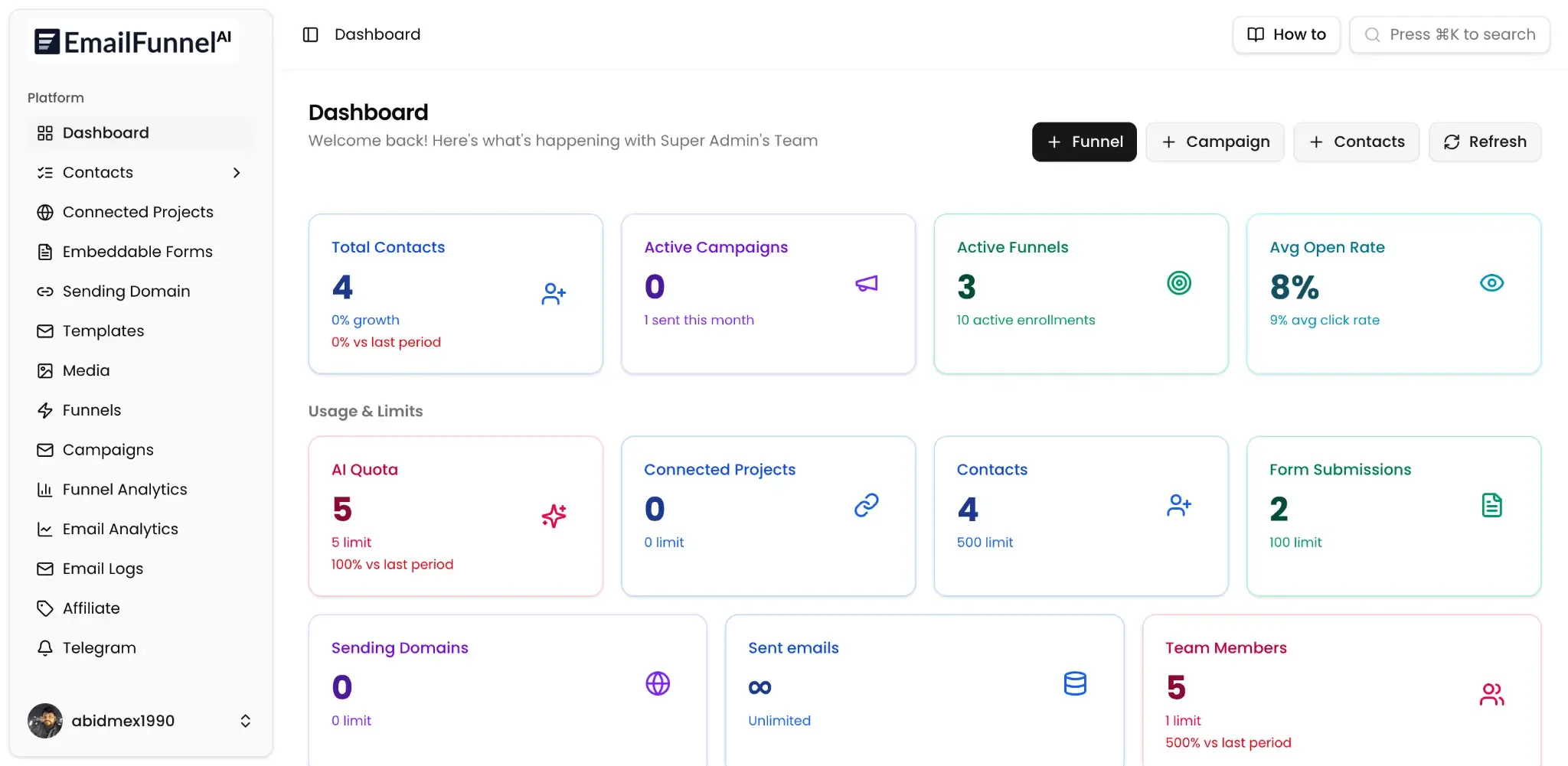The width and height of the screenshot is (1568, 766).
Task: Expand the Contacts submenu chevron
Action: click(237, 173)
